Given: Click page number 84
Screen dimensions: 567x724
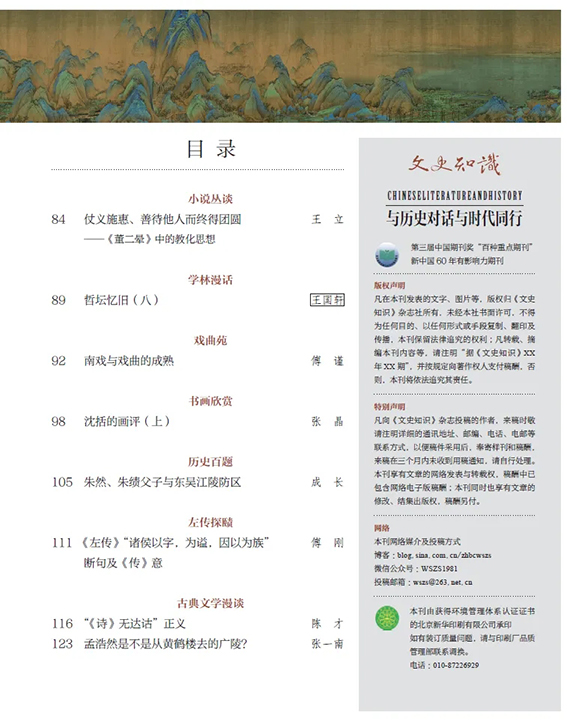Looking at the screenshot, I should point(58,219).
